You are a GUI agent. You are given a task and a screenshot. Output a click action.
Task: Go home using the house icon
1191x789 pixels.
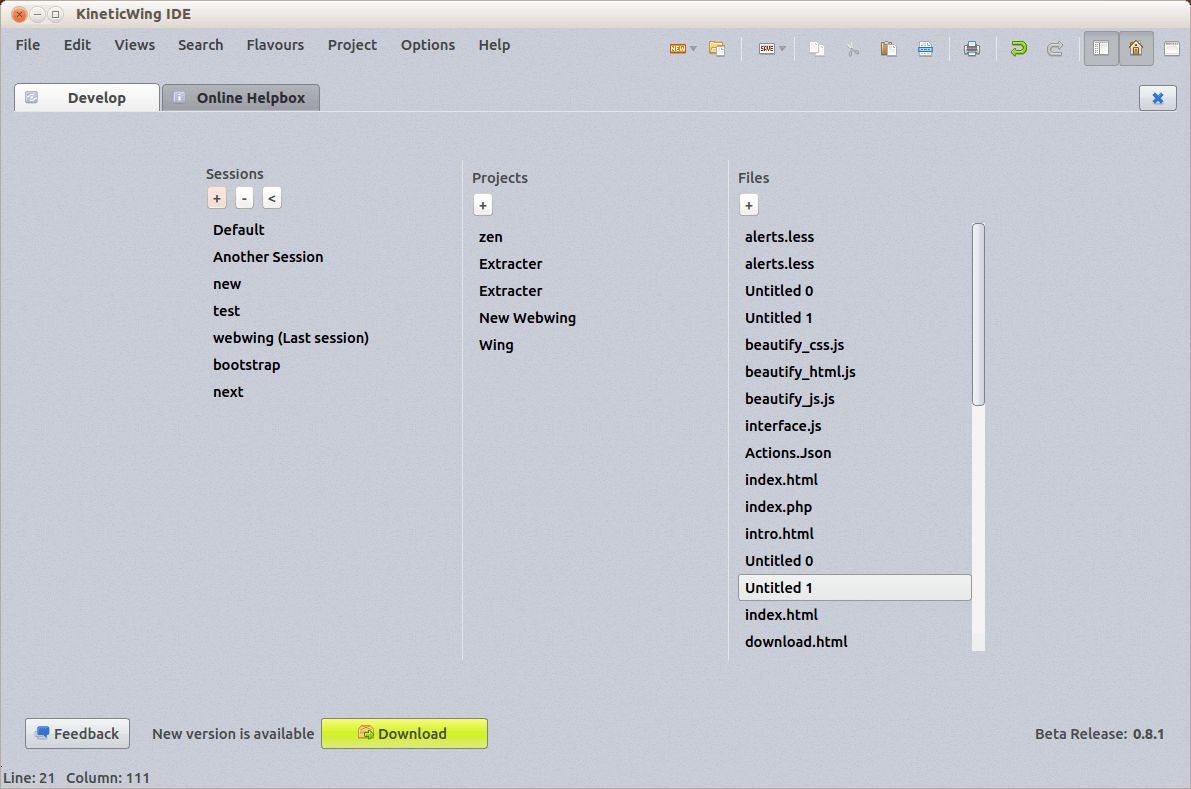[x=1136, y=47]
